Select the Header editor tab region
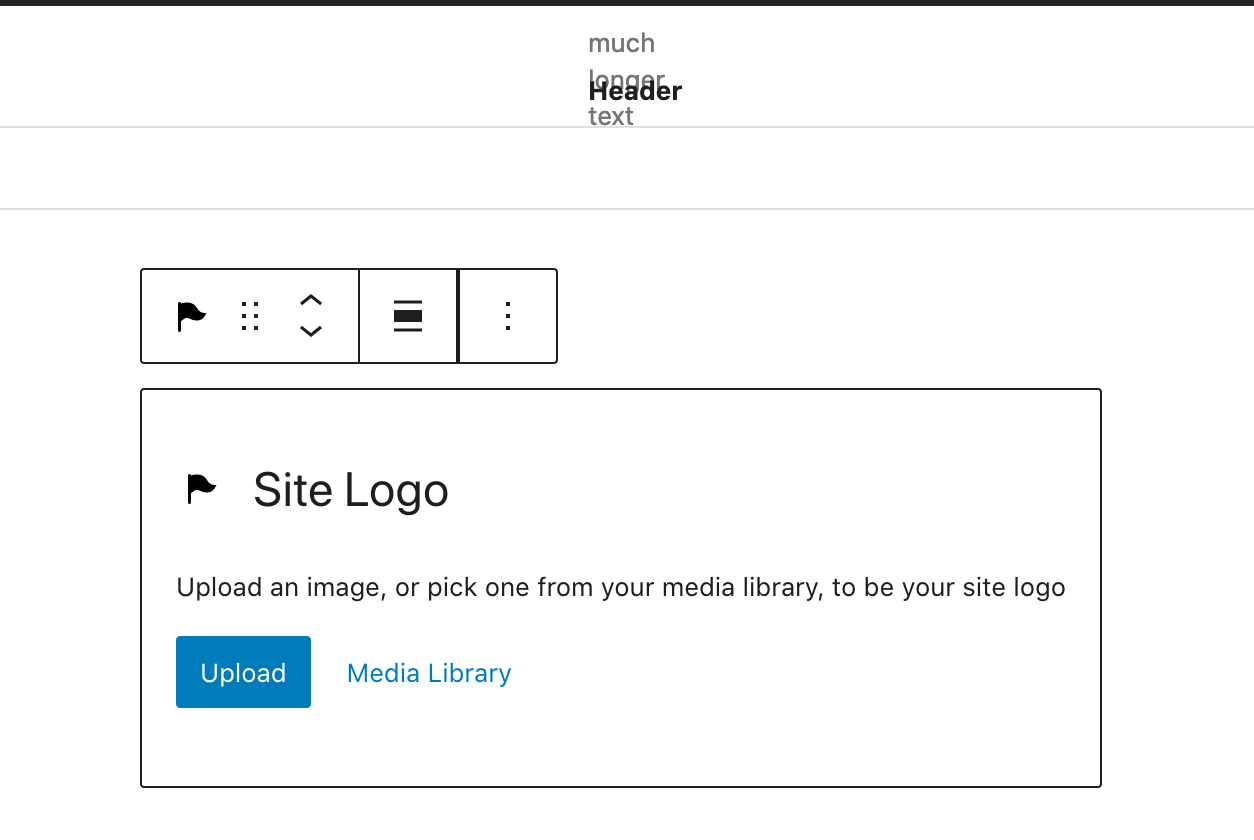The image size is (1254, 840). [635, 91]
